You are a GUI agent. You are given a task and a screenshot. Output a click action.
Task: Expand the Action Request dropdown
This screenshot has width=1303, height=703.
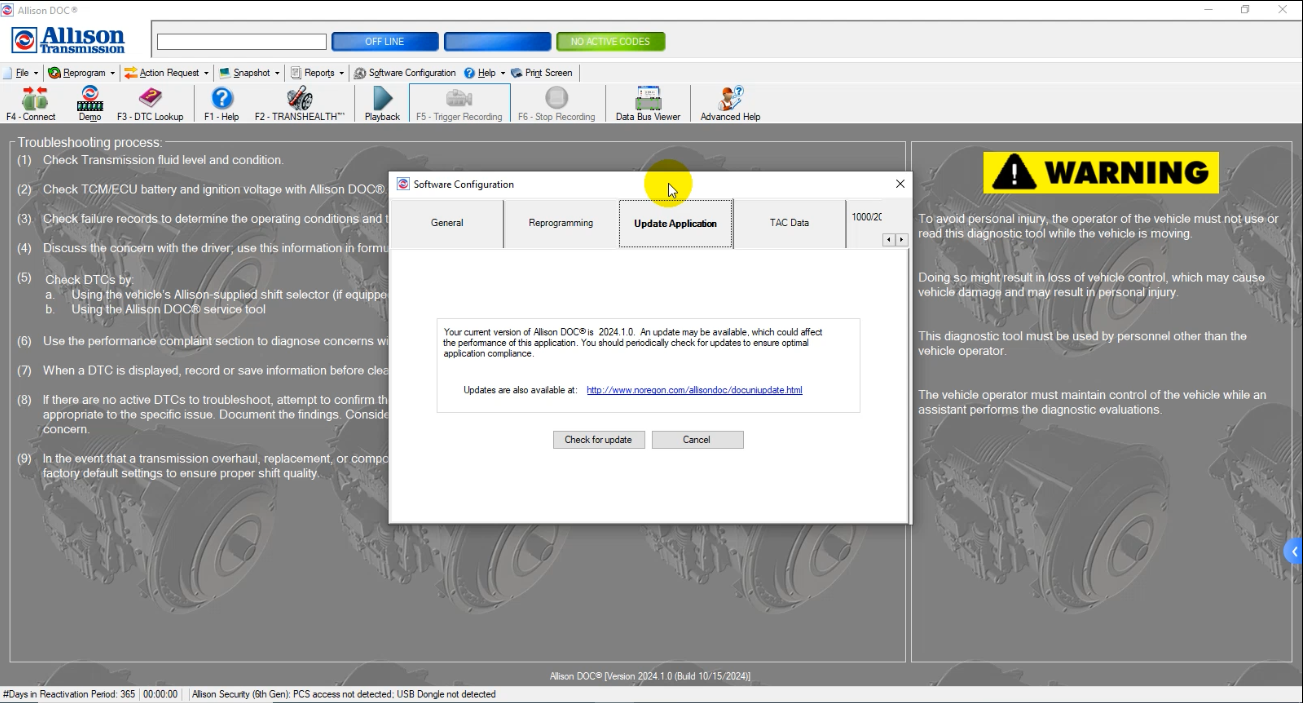(167, 73)
